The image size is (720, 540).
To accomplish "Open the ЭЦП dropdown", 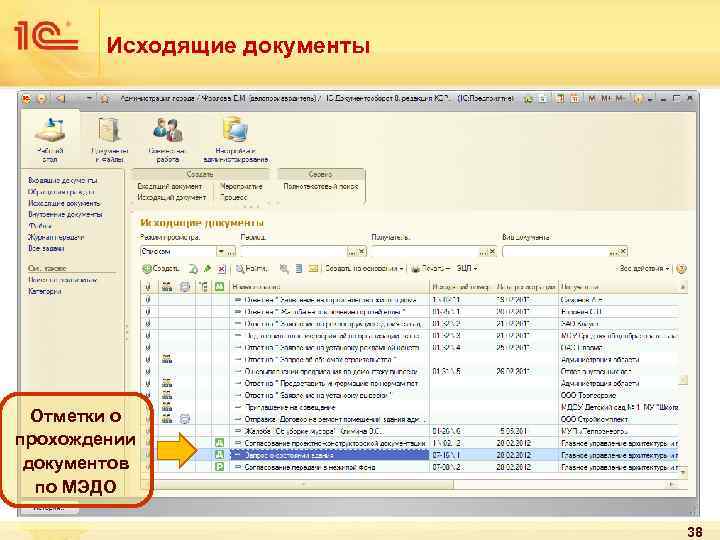I will [467, 269].
